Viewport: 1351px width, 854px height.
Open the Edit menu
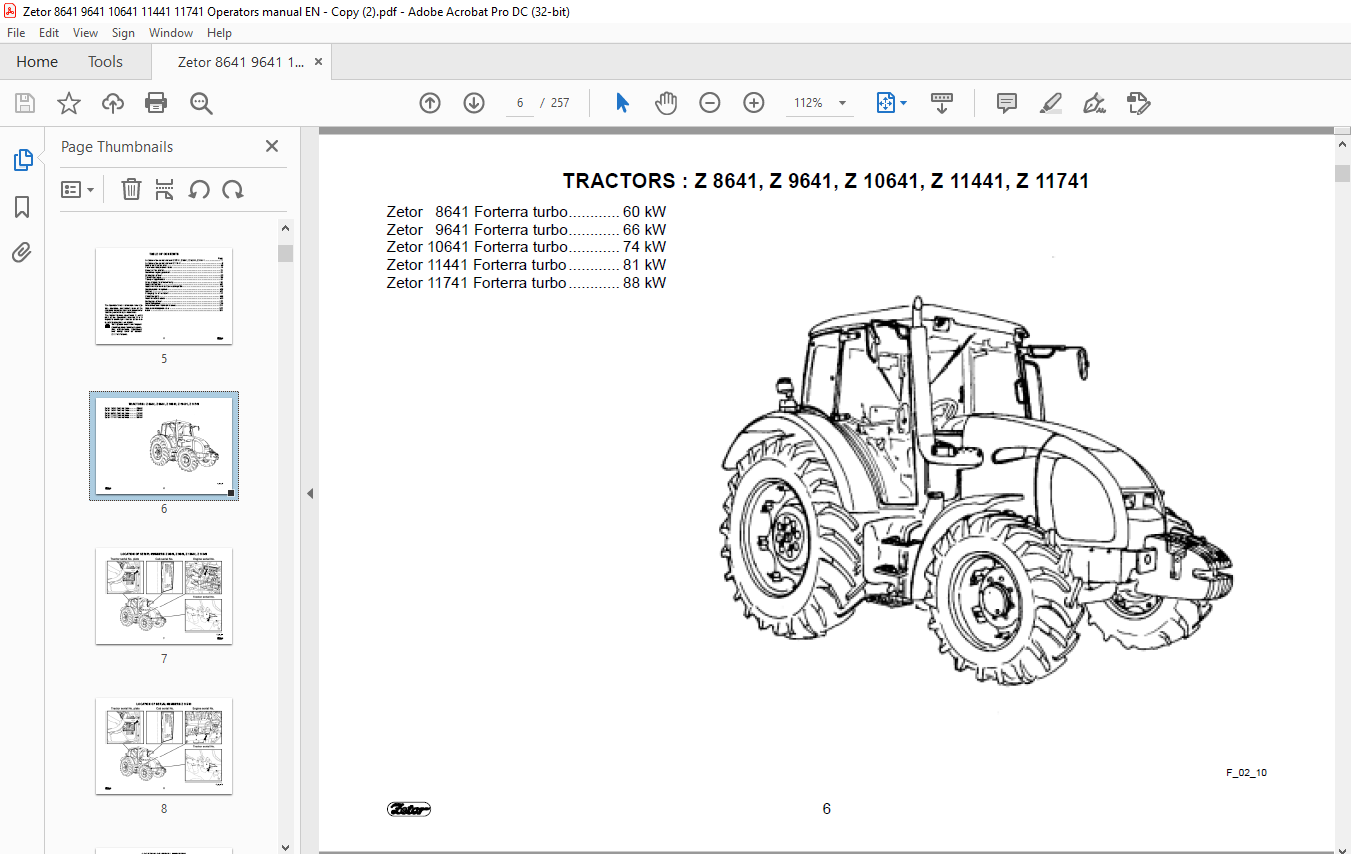(48, 33)
